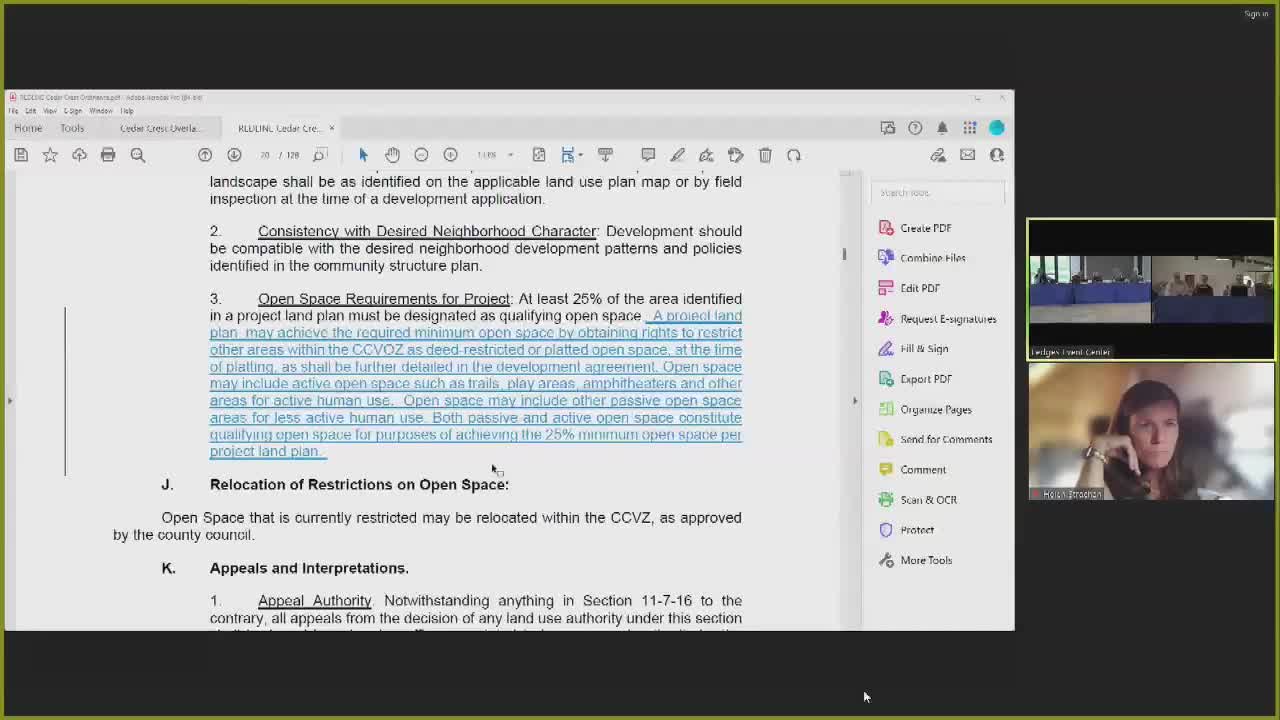Expand the scrolling mode dropdown arrow
Viewport: 1280px width, 720px height.
pyautogui.click(x=580, y=155)
